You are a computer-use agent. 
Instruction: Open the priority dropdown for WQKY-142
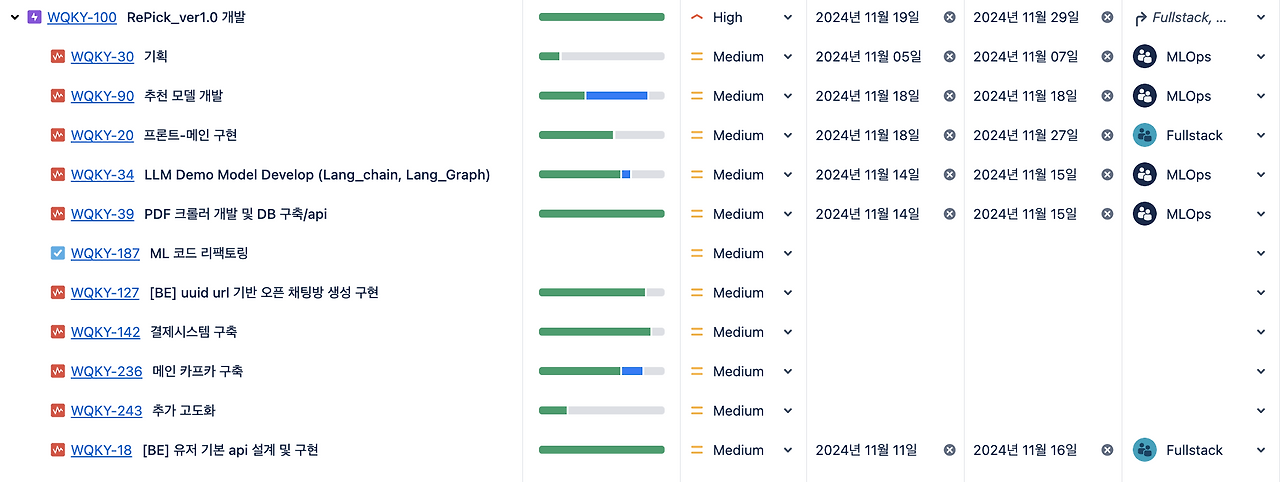click(x=788, y=332)
